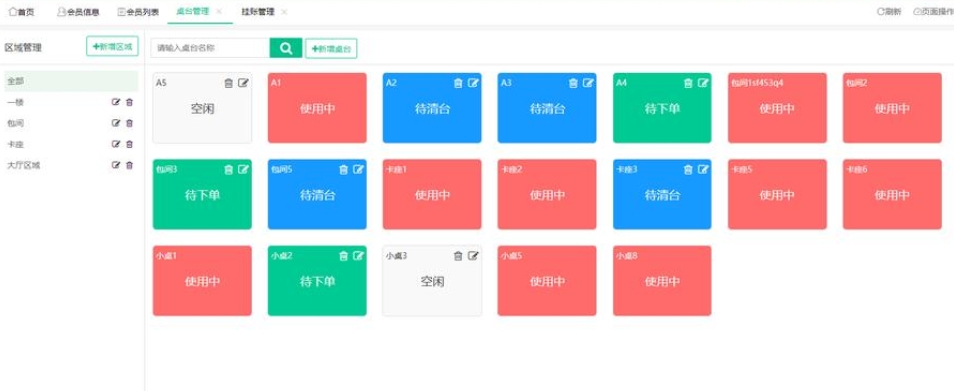Click the 新增区域 button
The height and width of the screenshot is (391, 954).
(113, 46)
